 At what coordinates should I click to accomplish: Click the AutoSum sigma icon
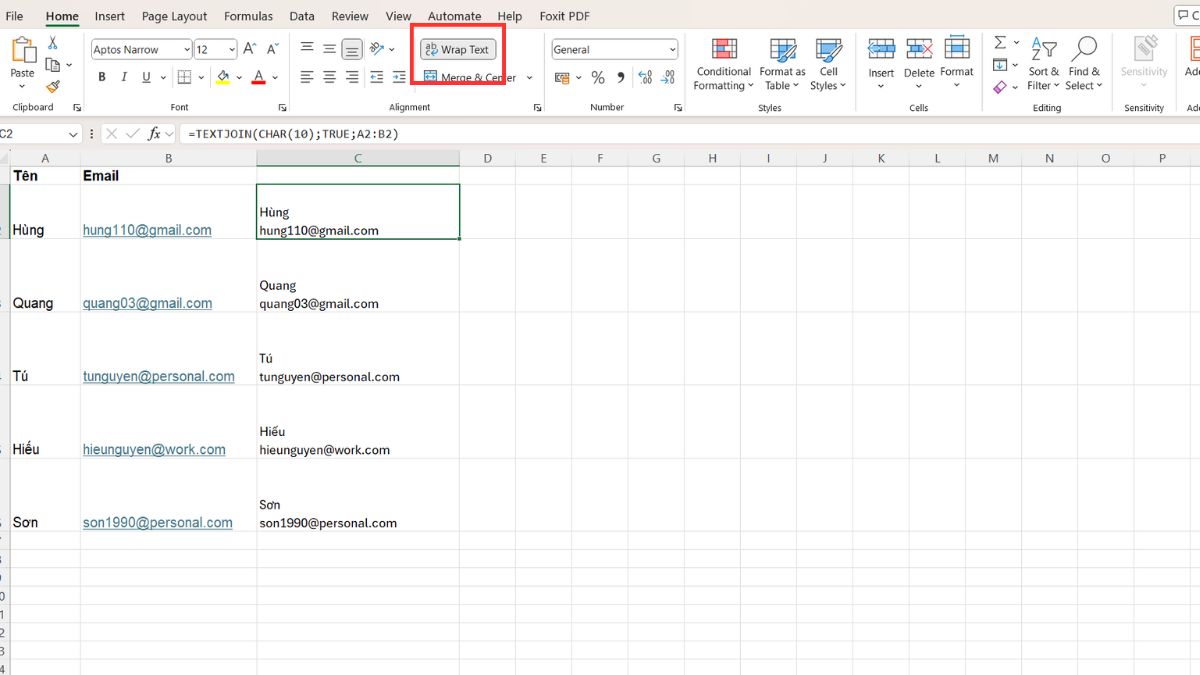1000,43
